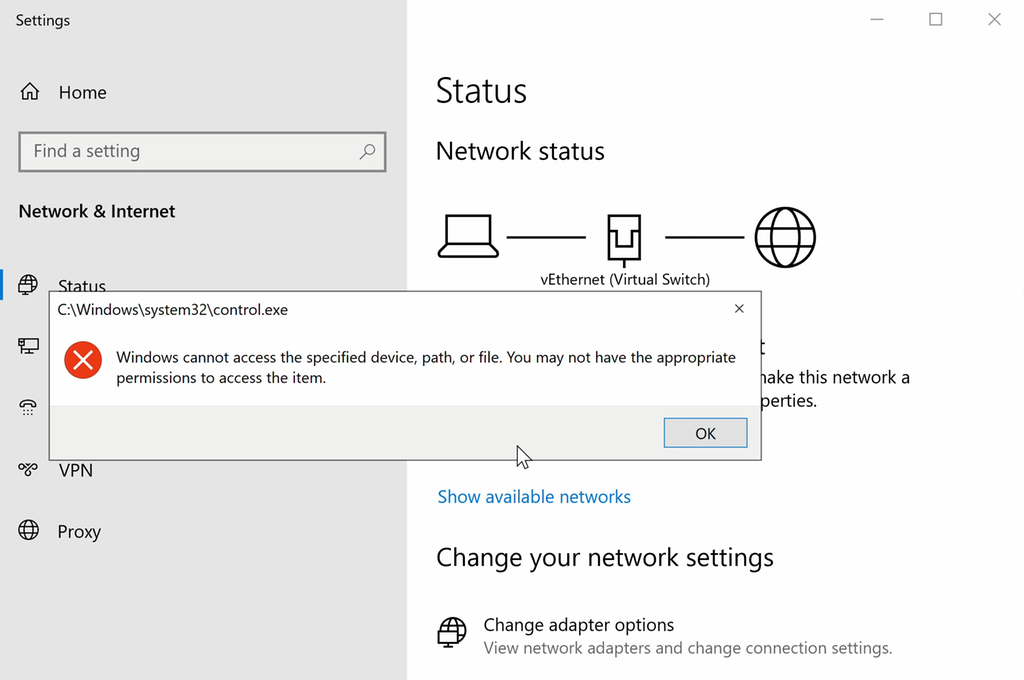Click the vEthernet (Virtual Switch) label
The width and height of the screenshot is (1024, 680).
pyautogui.click(x=625, y=280)
